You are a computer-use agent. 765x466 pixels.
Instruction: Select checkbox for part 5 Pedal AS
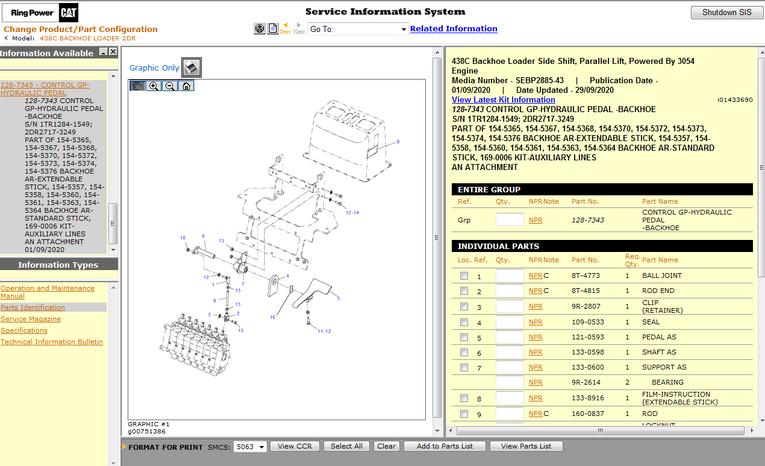[x=463, y=338]
